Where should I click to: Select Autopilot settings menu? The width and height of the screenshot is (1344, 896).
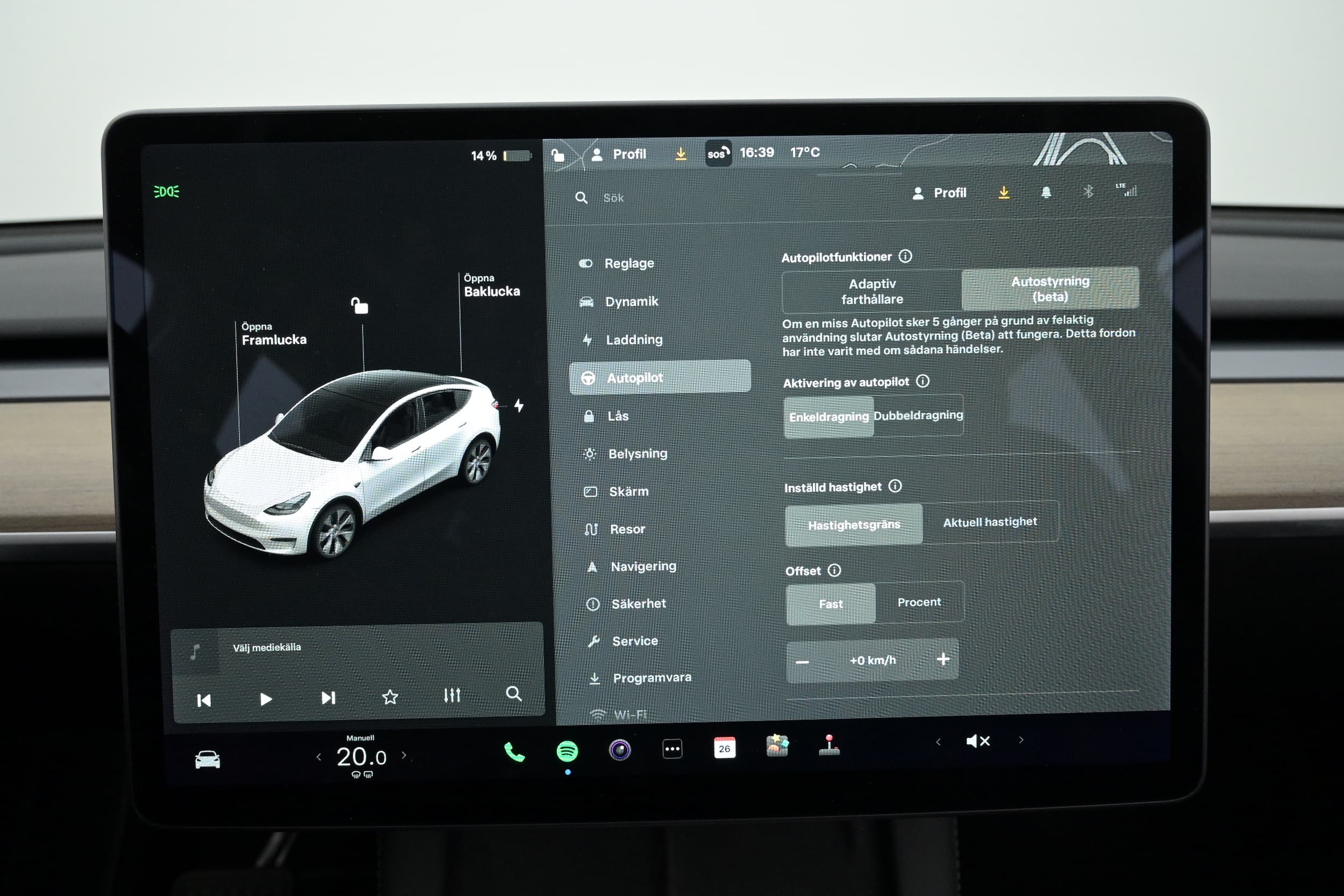[x=660, y=377]
